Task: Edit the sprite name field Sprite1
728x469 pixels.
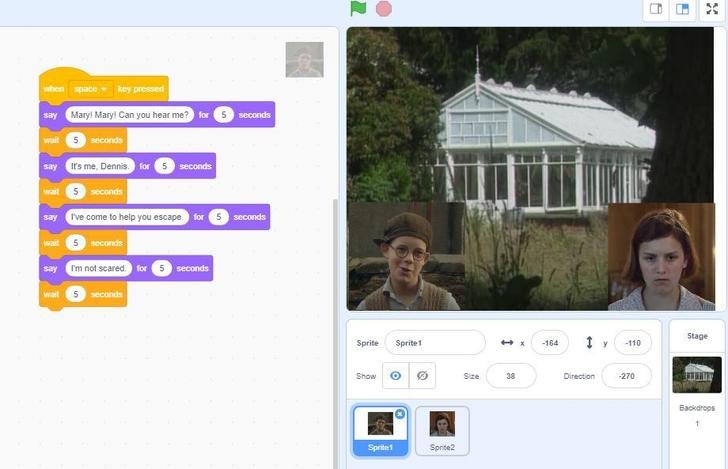Action: tap(435, 343)
